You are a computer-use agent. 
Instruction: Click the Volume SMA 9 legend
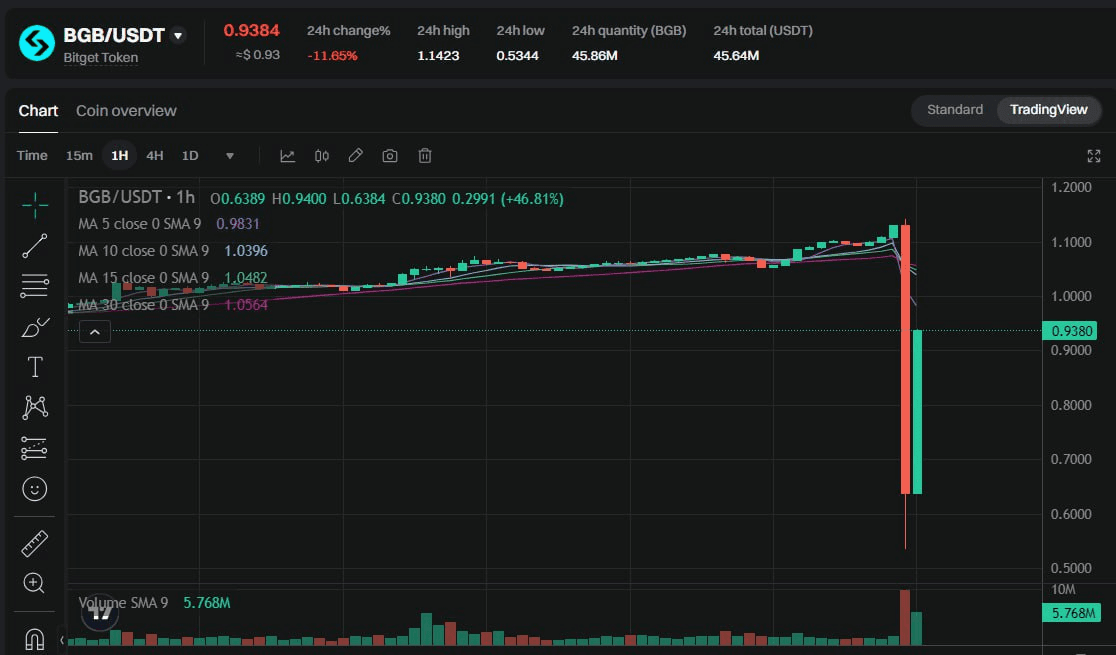pos(123,603)
